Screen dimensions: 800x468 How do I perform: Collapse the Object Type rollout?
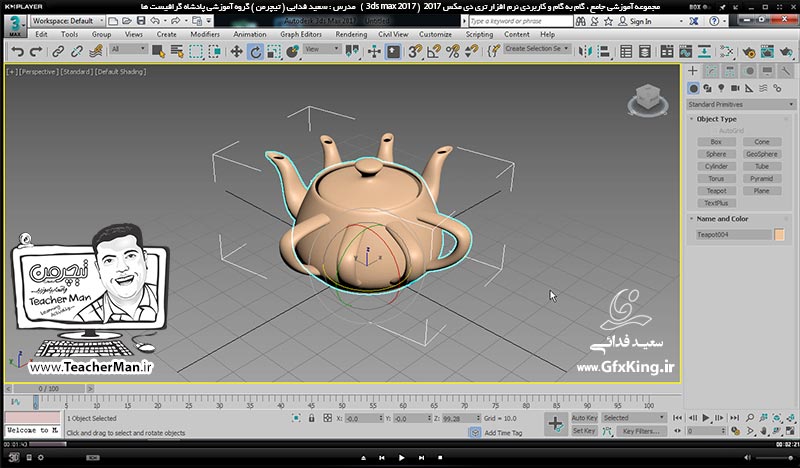click(x=716, y=119)
